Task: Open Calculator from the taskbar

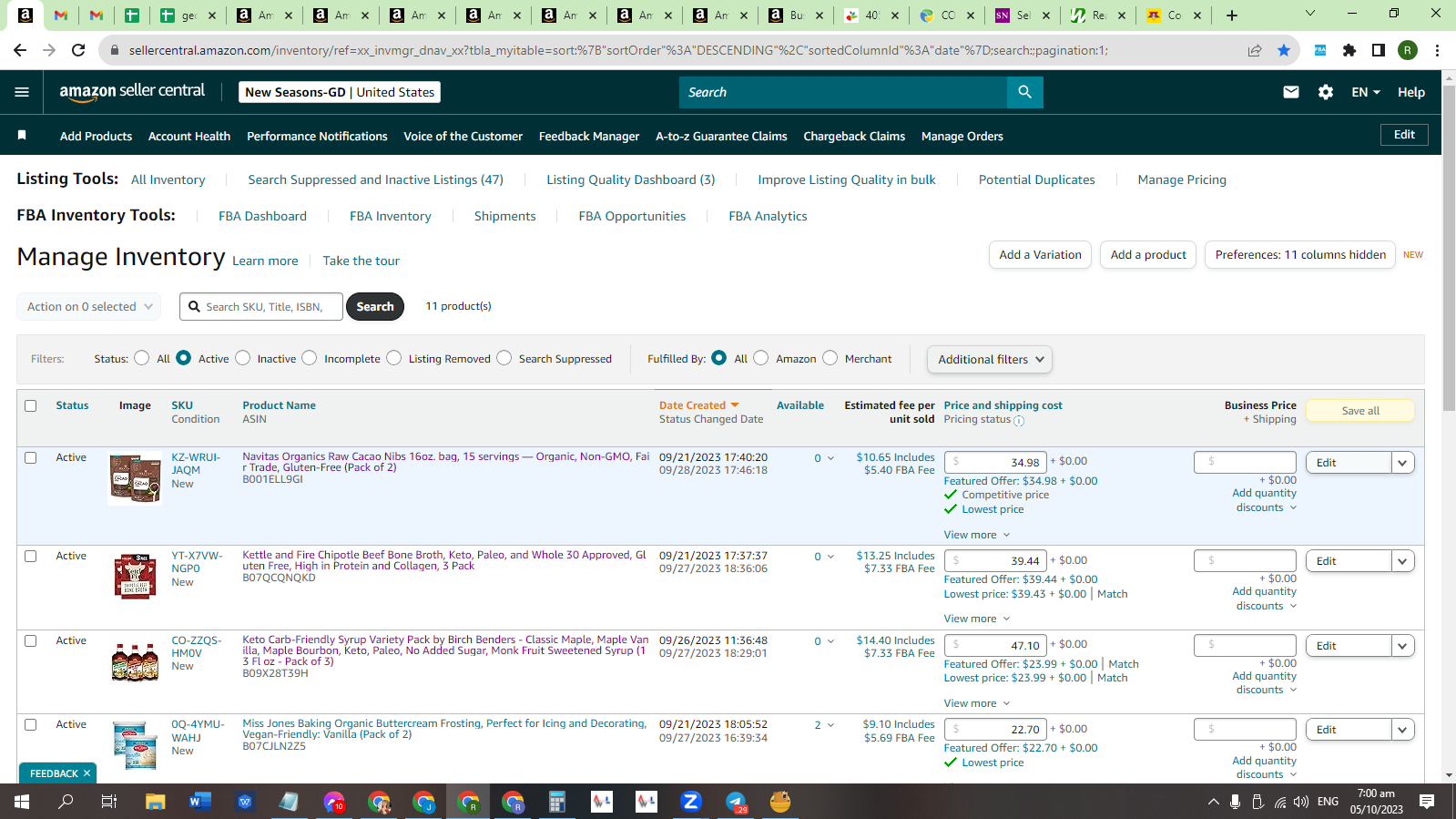Action: point(556,802)
